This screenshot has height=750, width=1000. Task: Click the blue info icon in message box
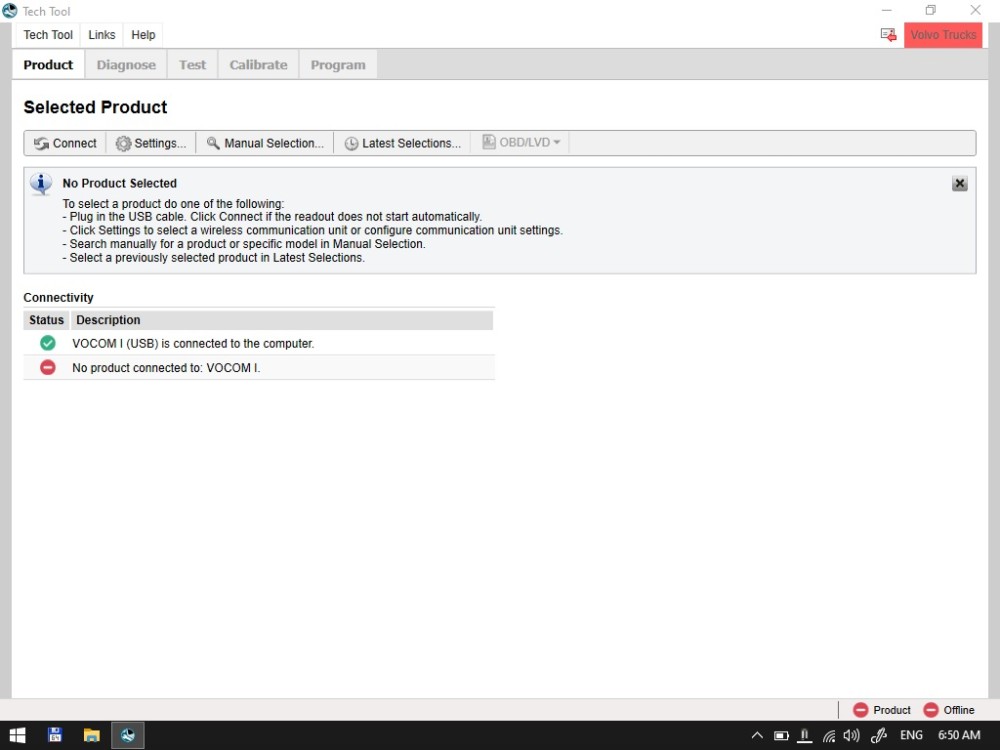pyautogui.click(x=41, y=184)
